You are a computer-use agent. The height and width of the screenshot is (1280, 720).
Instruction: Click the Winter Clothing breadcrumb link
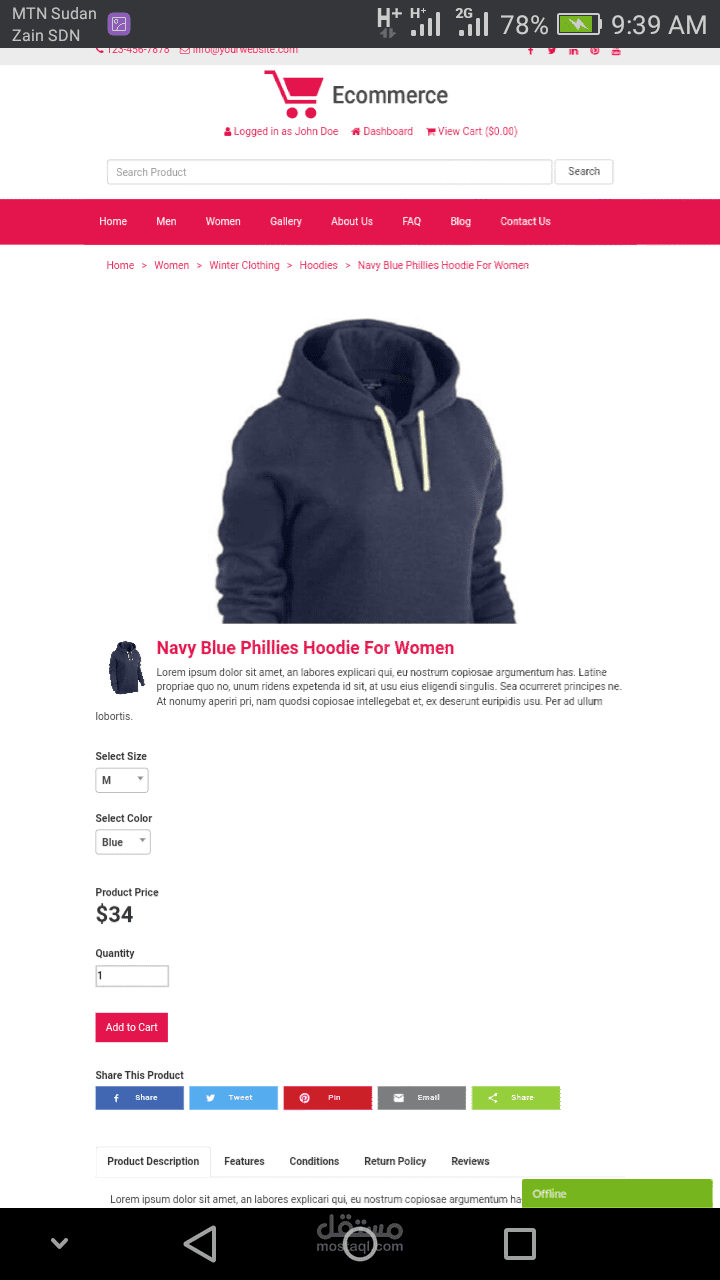tap(244, 266)
